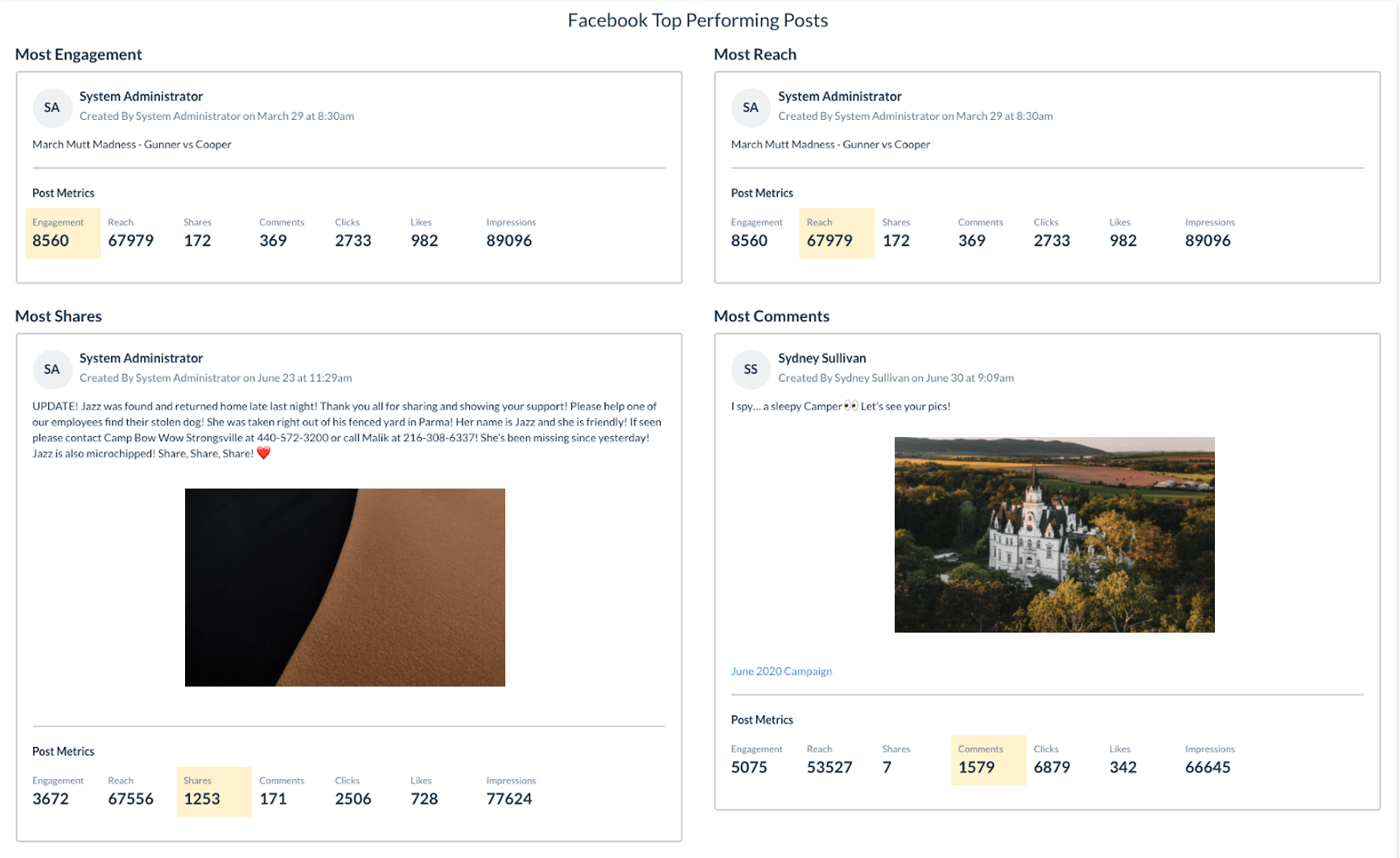Click the sand dune photo in Most Shares post
This screenshot has height=858, width=1400.
click(x=344, y=587)
